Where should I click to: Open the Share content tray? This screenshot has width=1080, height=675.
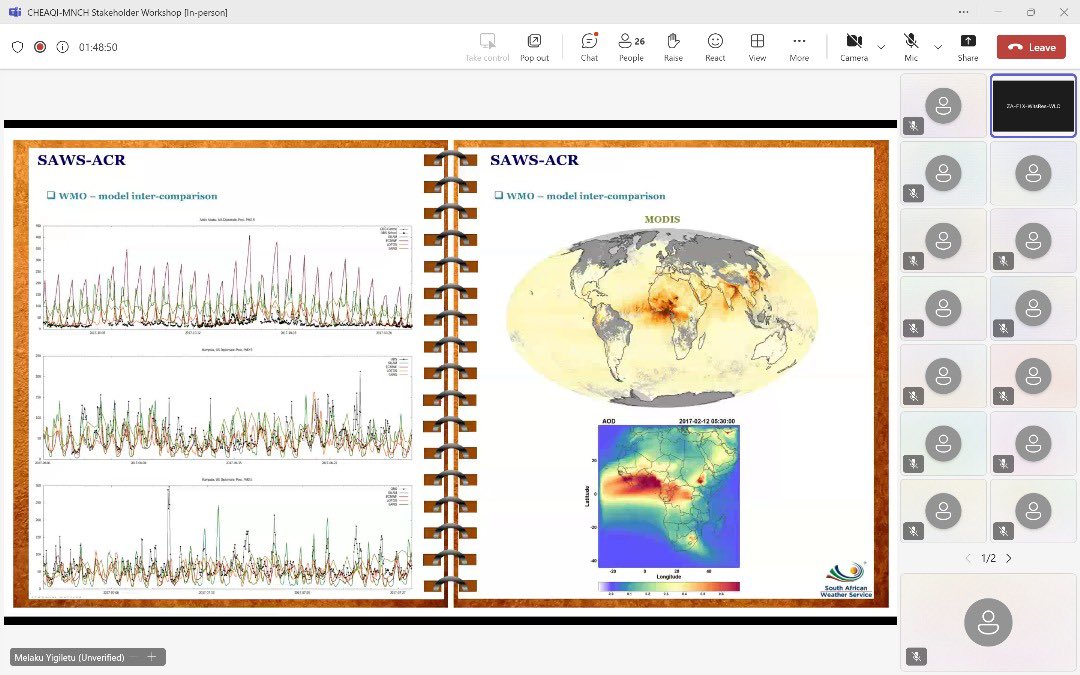pos(968,48)
